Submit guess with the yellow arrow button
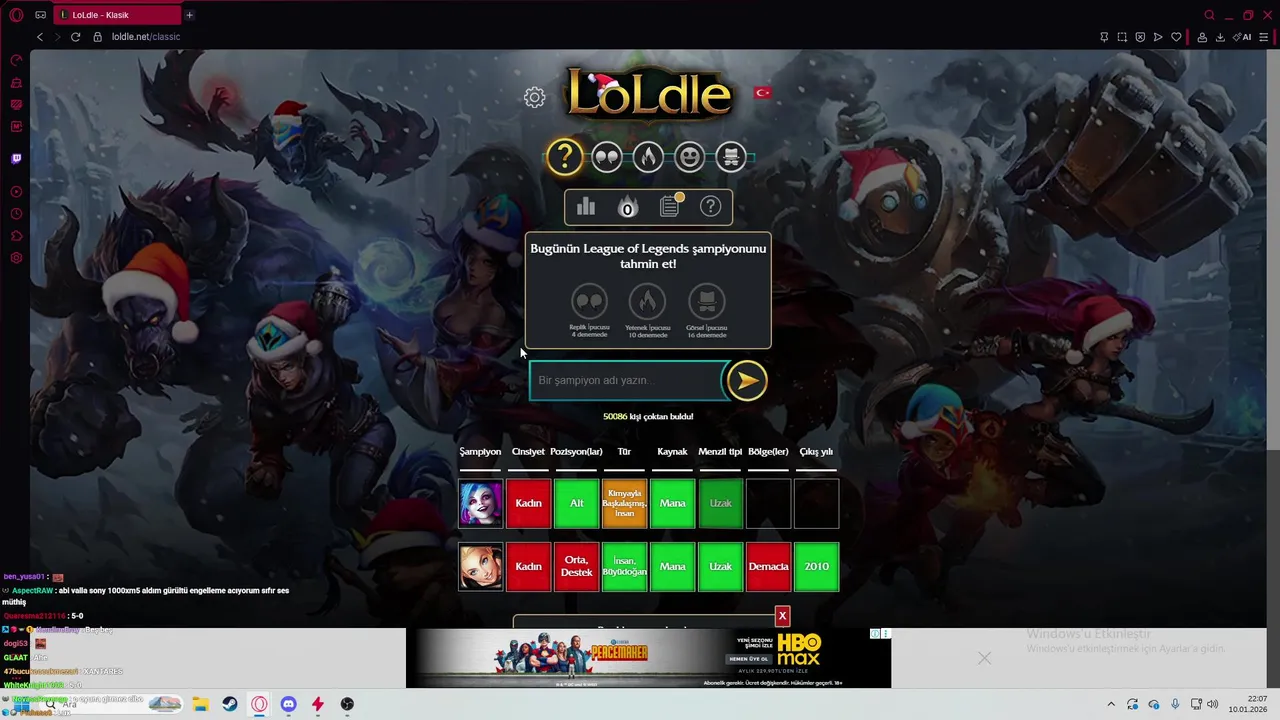This screenshot has height=720, width=1280. [747, 380]
